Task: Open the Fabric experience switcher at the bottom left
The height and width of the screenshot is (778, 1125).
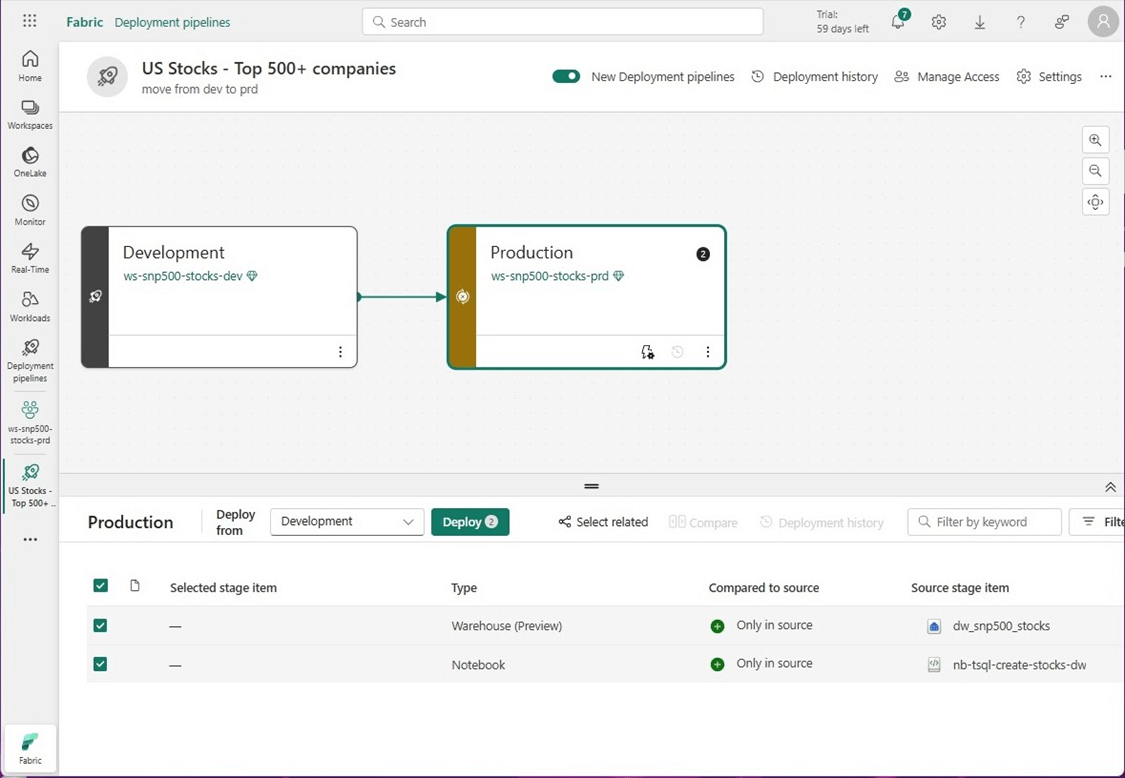Action: click(x=30, y=749)
